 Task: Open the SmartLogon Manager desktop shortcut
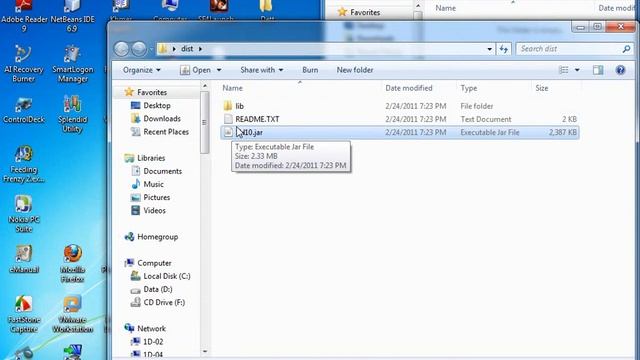72,64
